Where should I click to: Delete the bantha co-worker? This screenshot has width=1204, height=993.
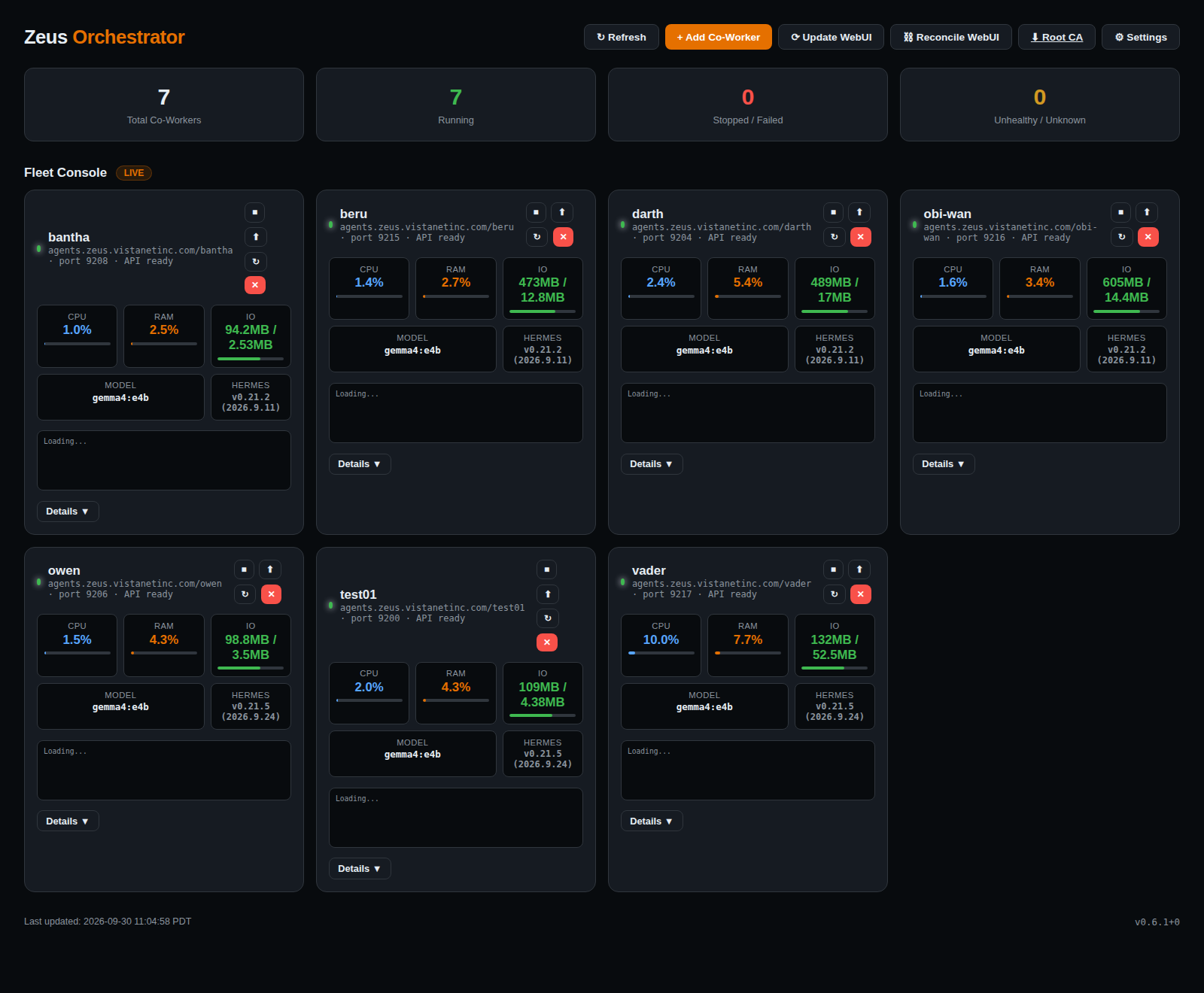point(255,285)
